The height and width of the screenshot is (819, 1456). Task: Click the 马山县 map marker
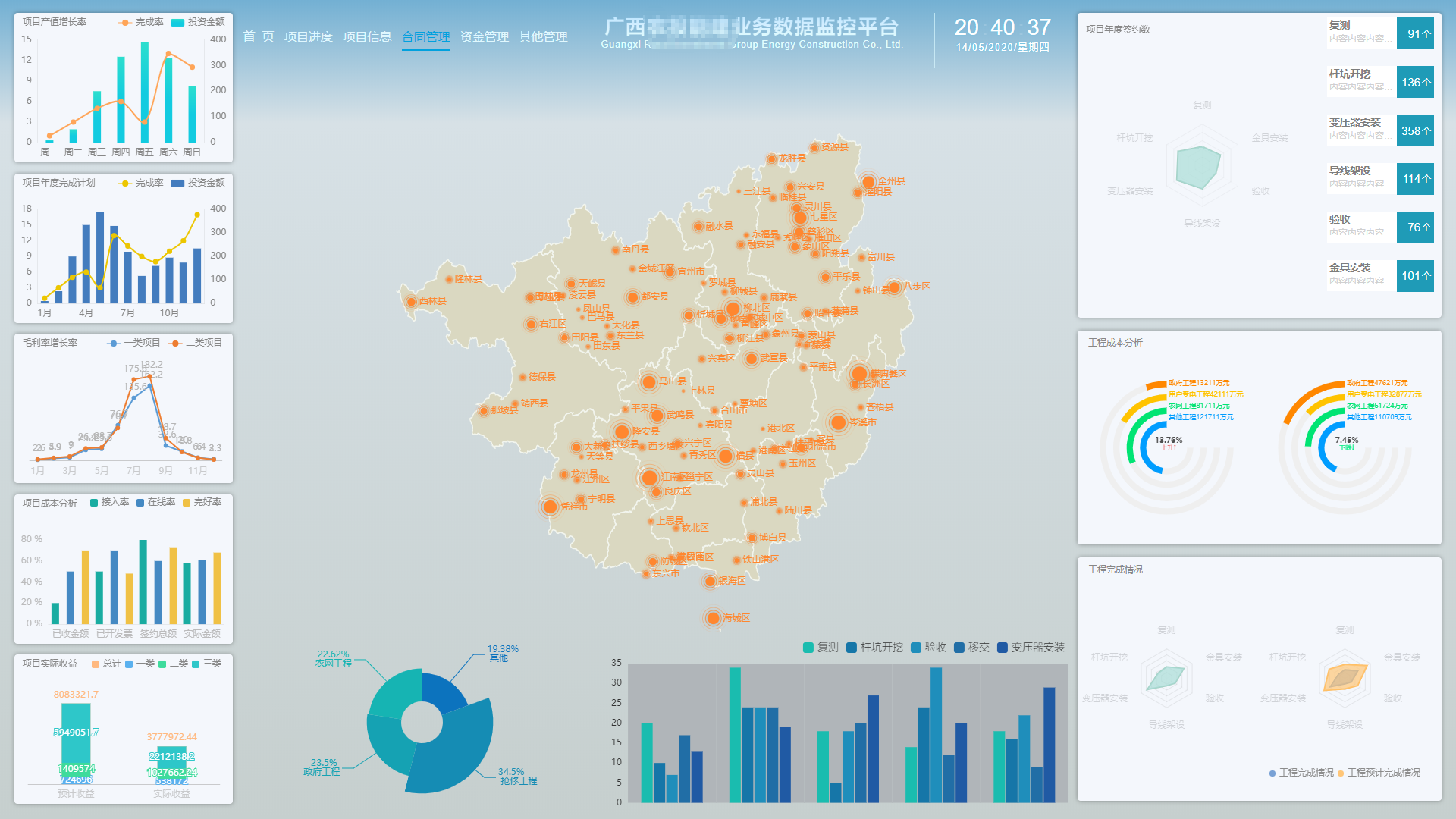[649, 382]
